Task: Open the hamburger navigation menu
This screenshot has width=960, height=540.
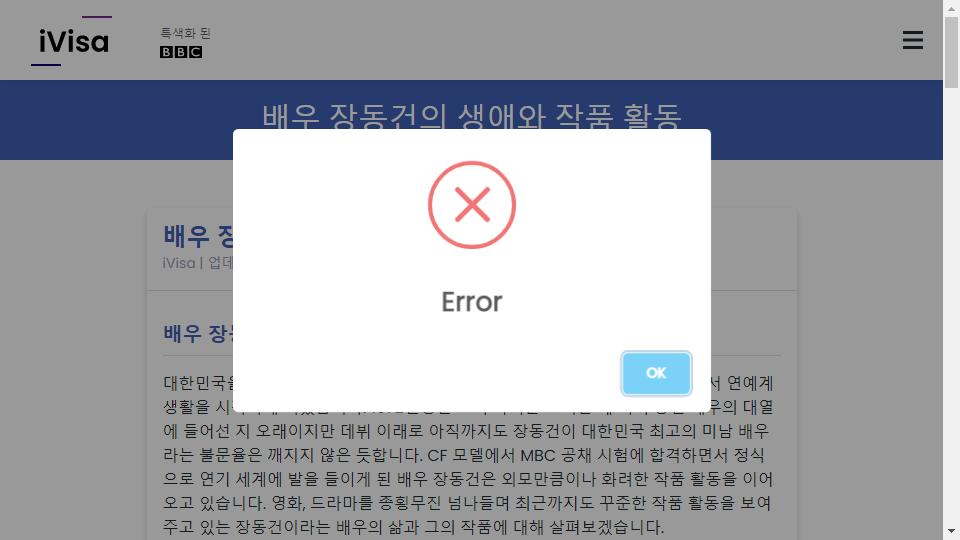Action: coord(912,40)
